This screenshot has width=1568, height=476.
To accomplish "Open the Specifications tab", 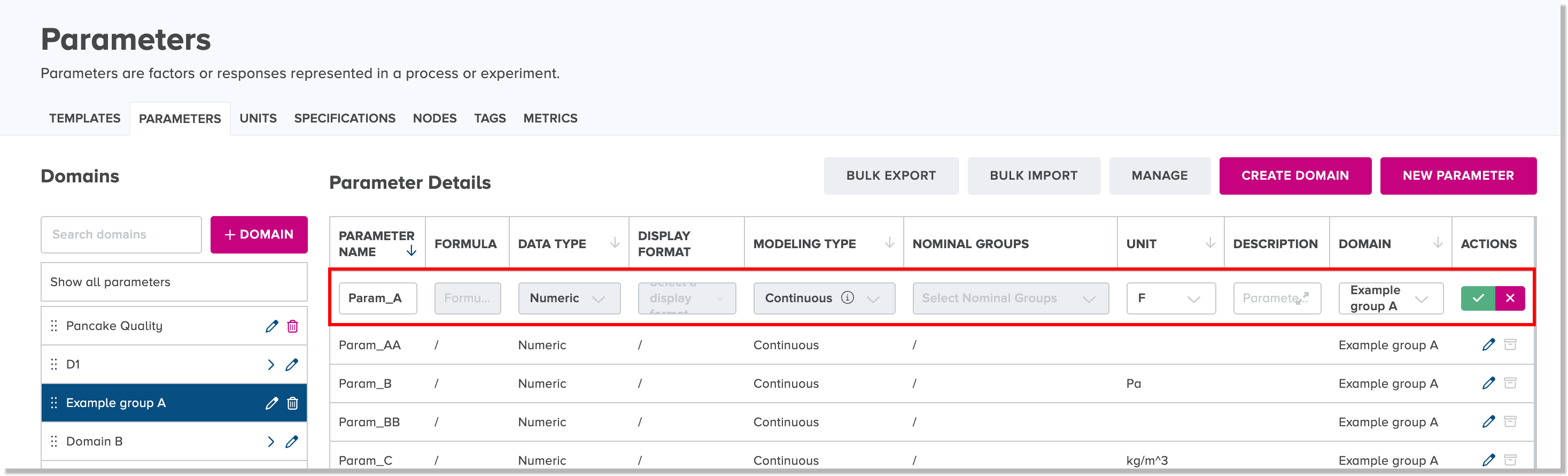I will [345, 118].
